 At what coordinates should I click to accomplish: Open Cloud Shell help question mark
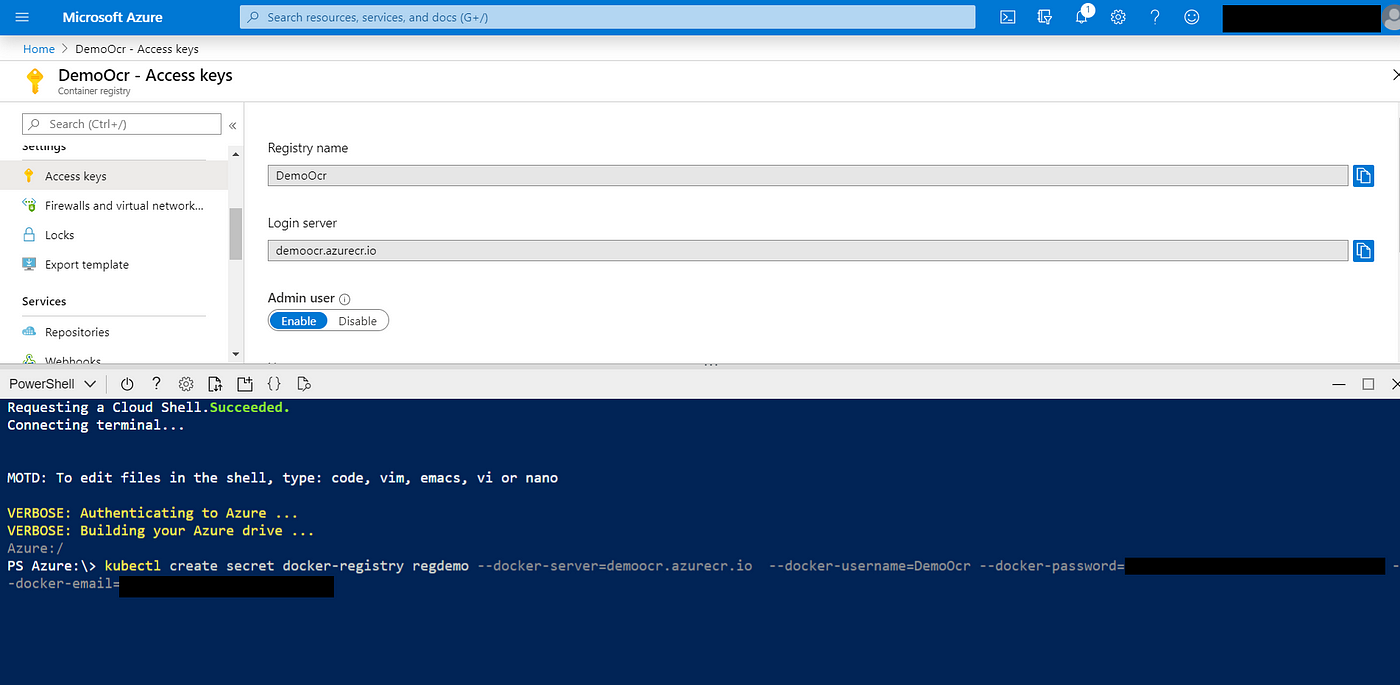click(x=156, y=384)
